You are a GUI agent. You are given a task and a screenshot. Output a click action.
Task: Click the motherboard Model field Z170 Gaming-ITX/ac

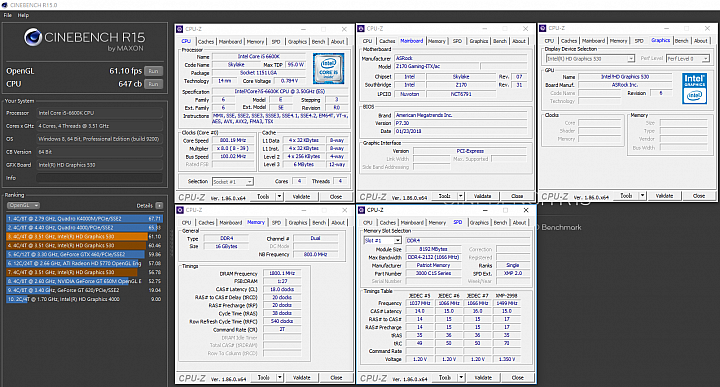pos(437,66)
